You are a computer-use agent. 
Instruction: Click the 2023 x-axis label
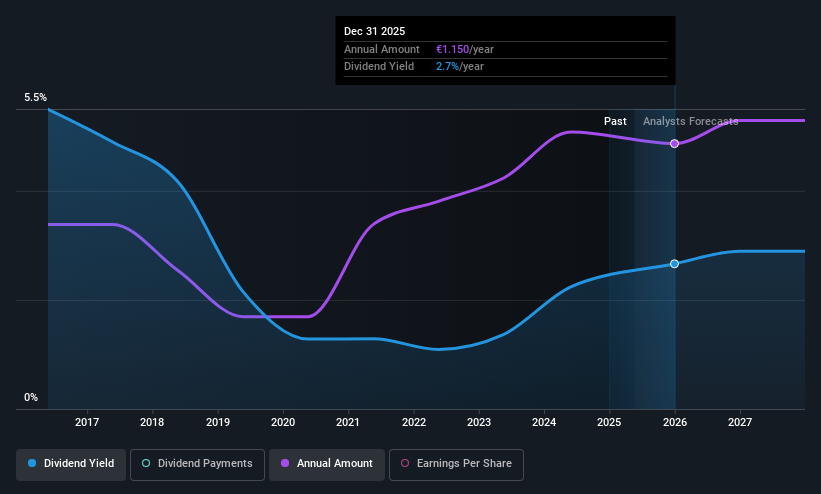479,422
